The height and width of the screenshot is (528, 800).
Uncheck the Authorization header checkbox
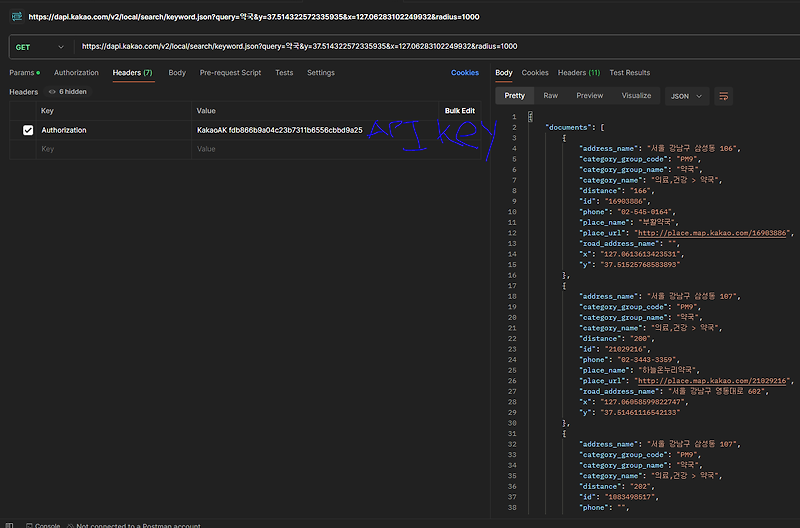[x=28, y=130]
